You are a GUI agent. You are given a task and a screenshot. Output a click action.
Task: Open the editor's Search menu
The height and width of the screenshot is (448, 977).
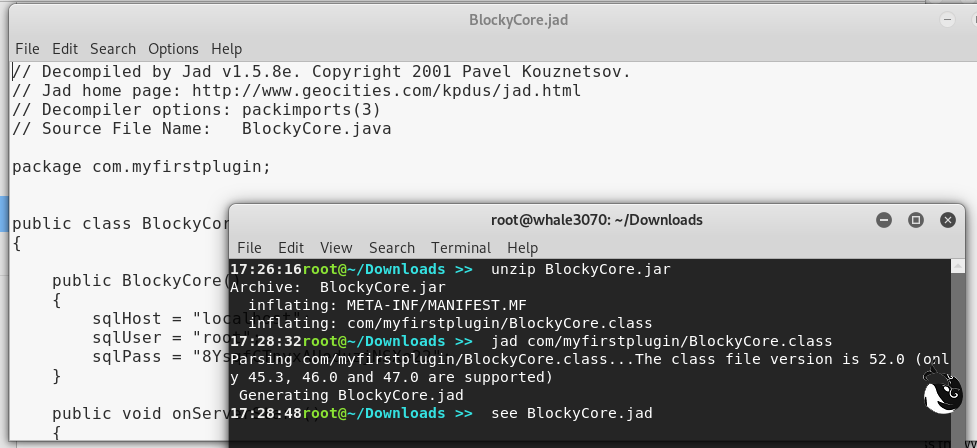113,49
